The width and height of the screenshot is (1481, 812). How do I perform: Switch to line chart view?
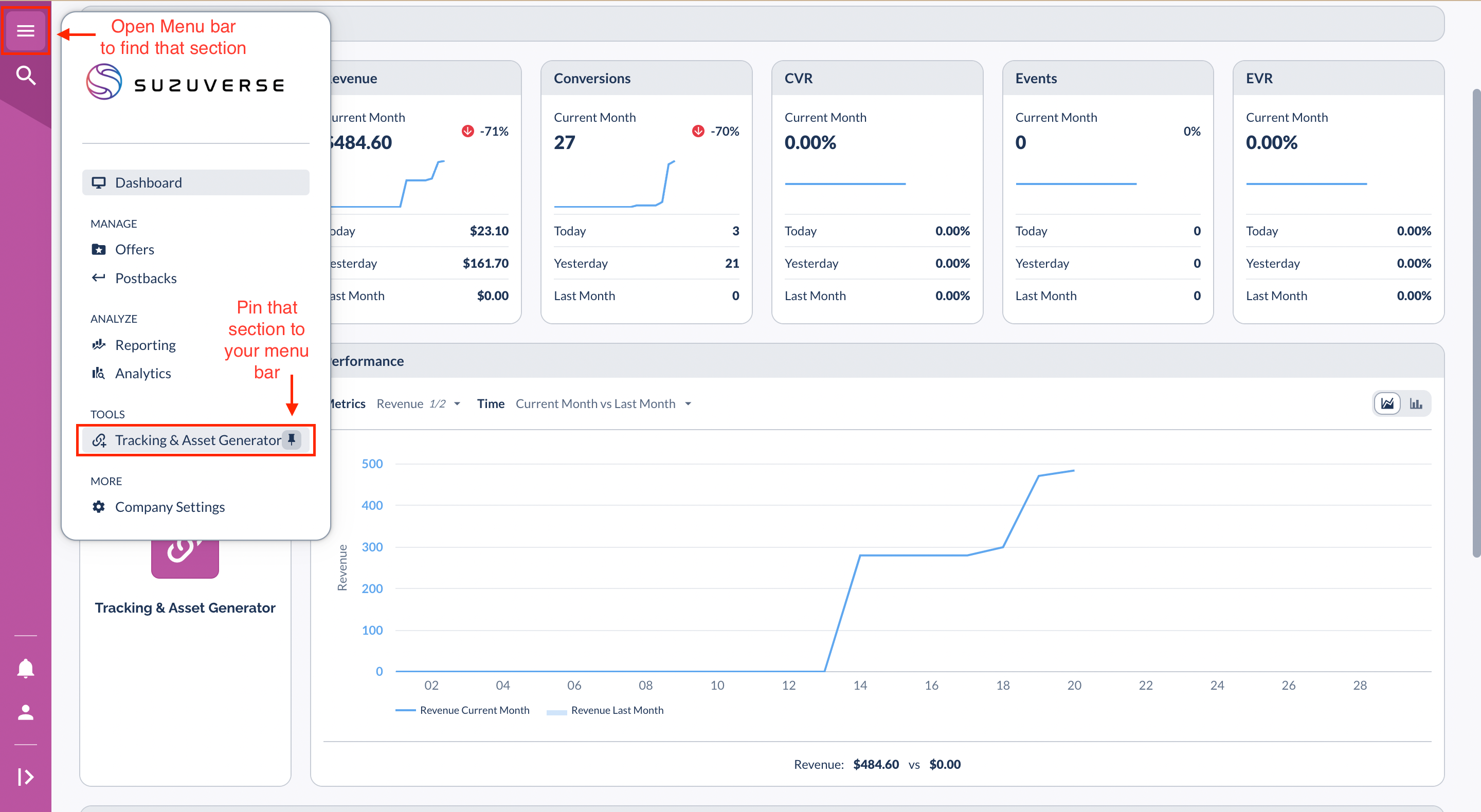tap(1387, 403)
